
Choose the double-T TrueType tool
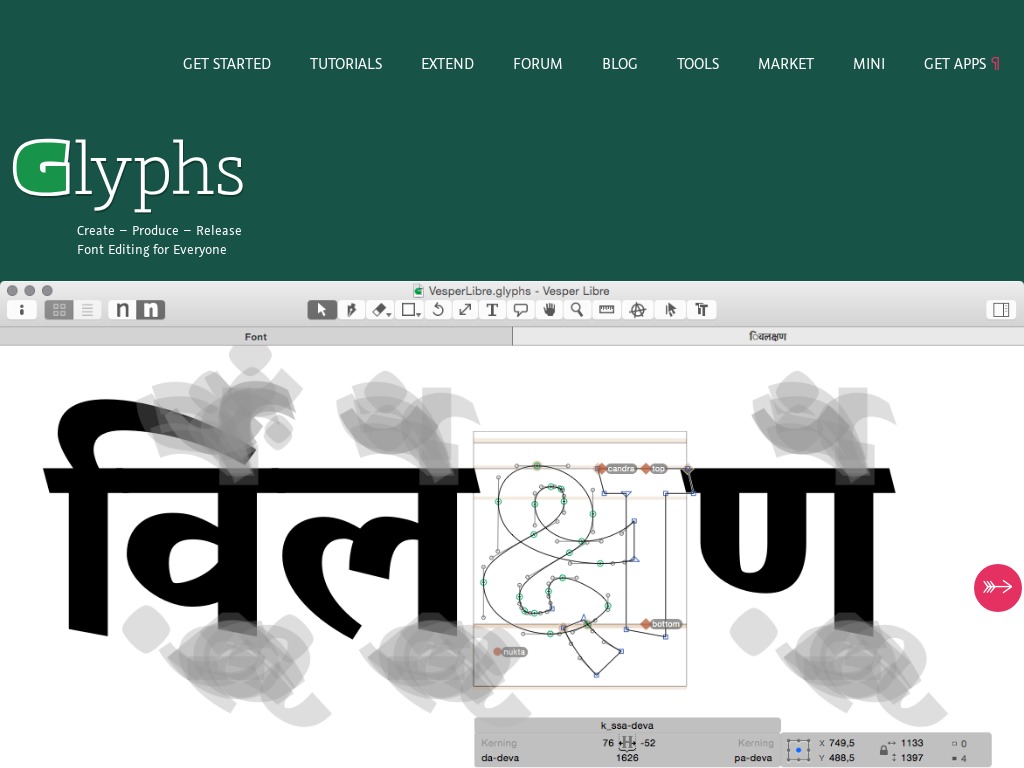tap(701, 310)
